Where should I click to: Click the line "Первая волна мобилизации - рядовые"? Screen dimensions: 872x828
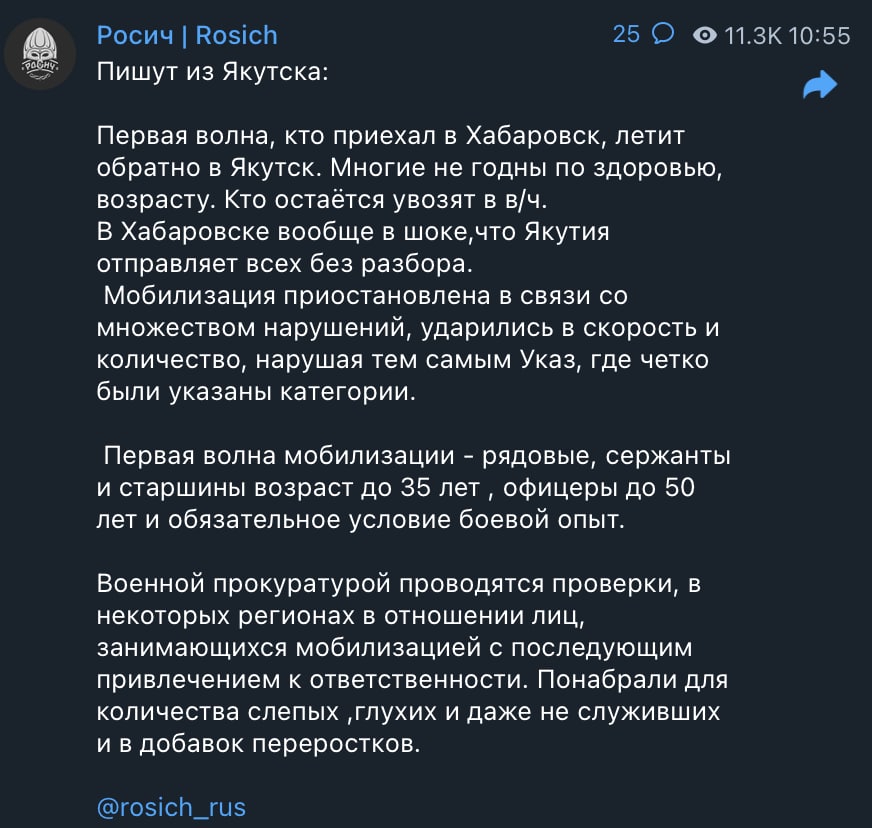(417, 456)
